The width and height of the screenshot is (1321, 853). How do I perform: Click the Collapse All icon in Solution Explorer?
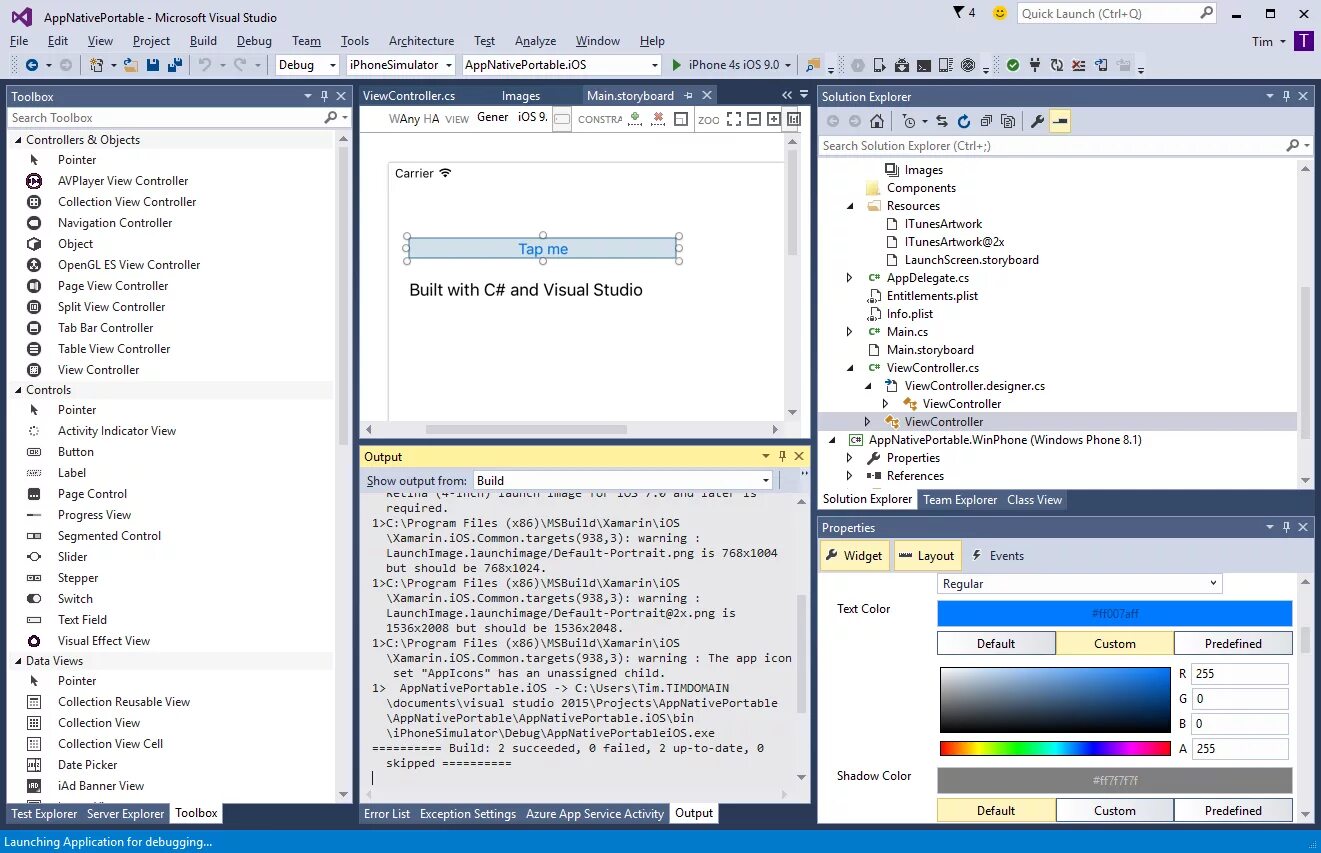[986, 121]
